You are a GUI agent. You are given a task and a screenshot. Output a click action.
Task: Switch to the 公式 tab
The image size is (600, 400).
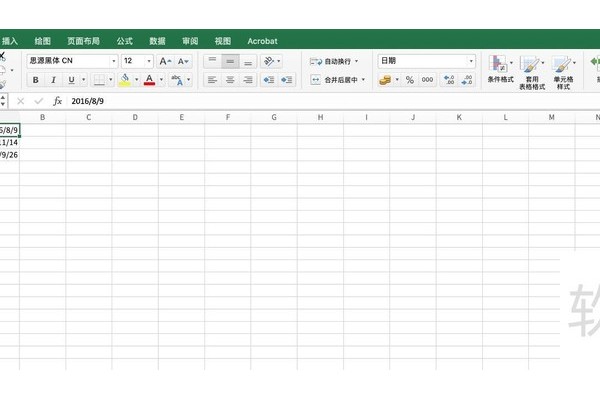coord(124,41)
